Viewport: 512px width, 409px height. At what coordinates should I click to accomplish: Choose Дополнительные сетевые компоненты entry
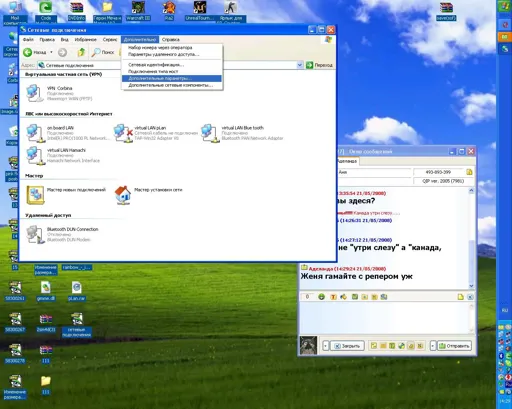(x=172, y=85)
